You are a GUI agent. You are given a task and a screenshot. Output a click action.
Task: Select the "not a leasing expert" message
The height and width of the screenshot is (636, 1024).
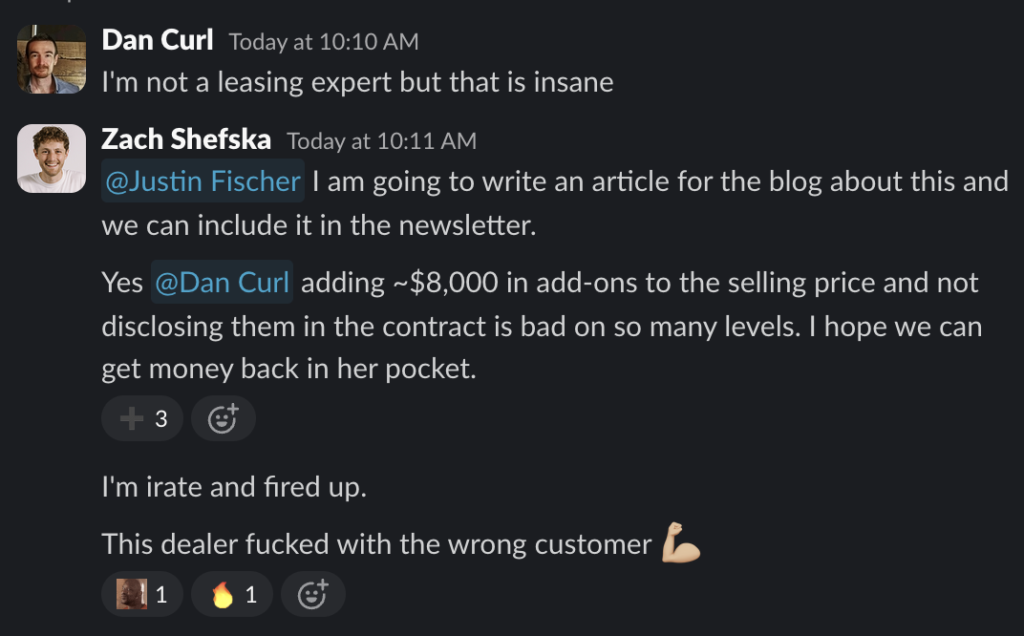pos(357,82)
